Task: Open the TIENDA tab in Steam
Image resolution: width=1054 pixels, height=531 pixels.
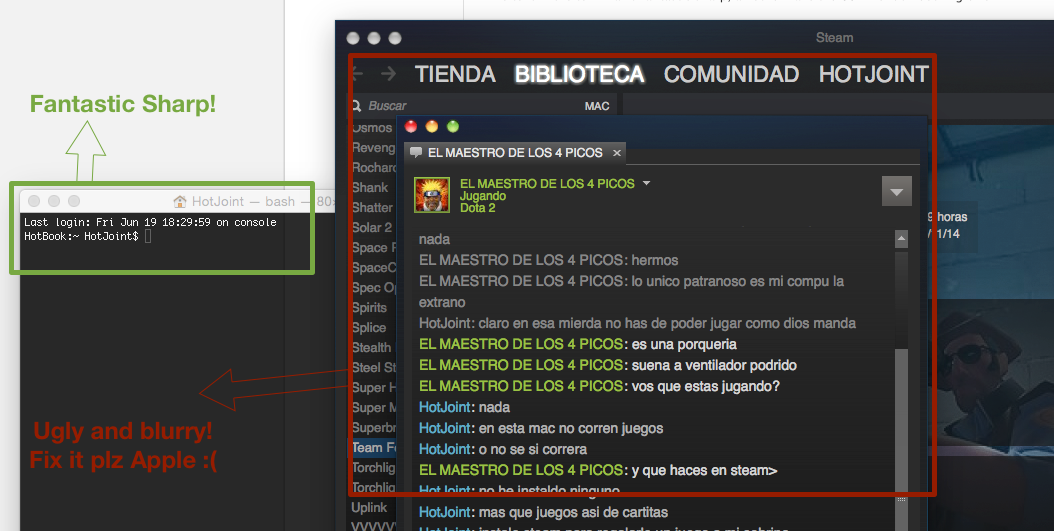Action: 455,74
